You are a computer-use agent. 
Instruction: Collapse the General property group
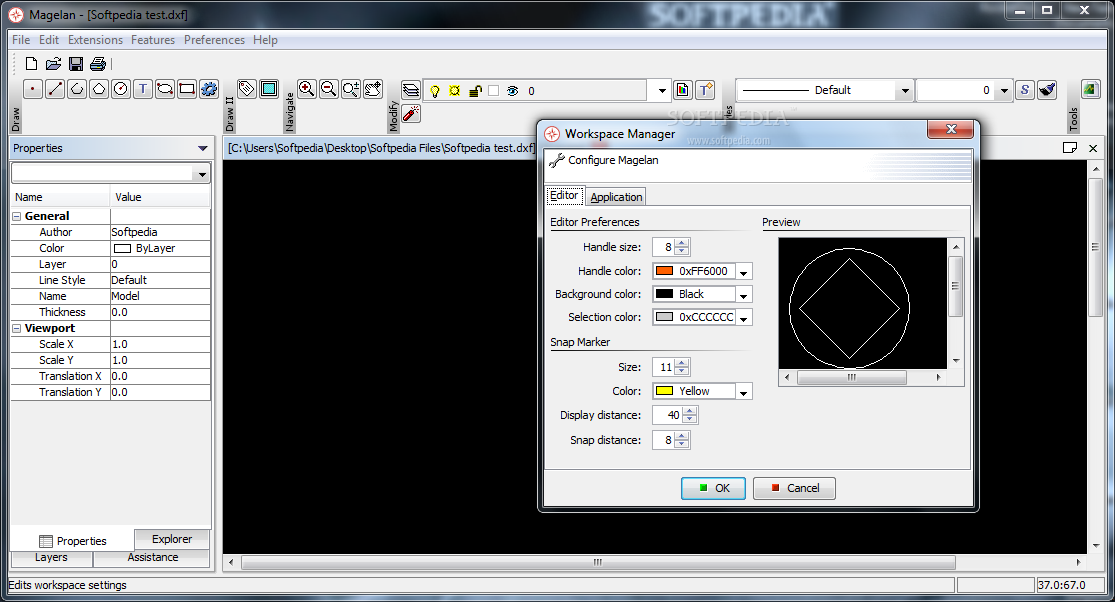[16, 216]
